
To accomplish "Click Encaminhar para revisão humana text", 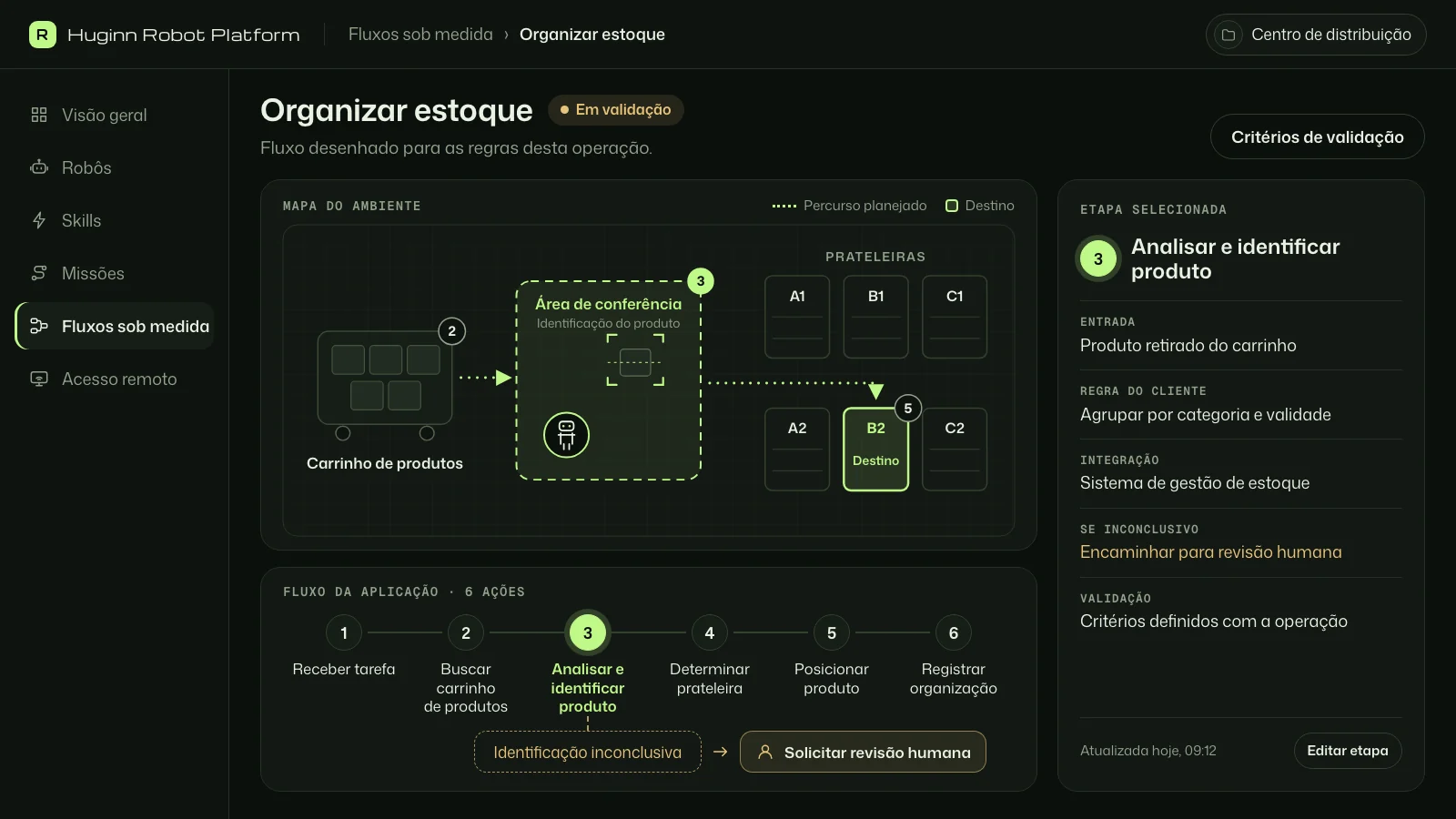I will (x=1210, y=552).
